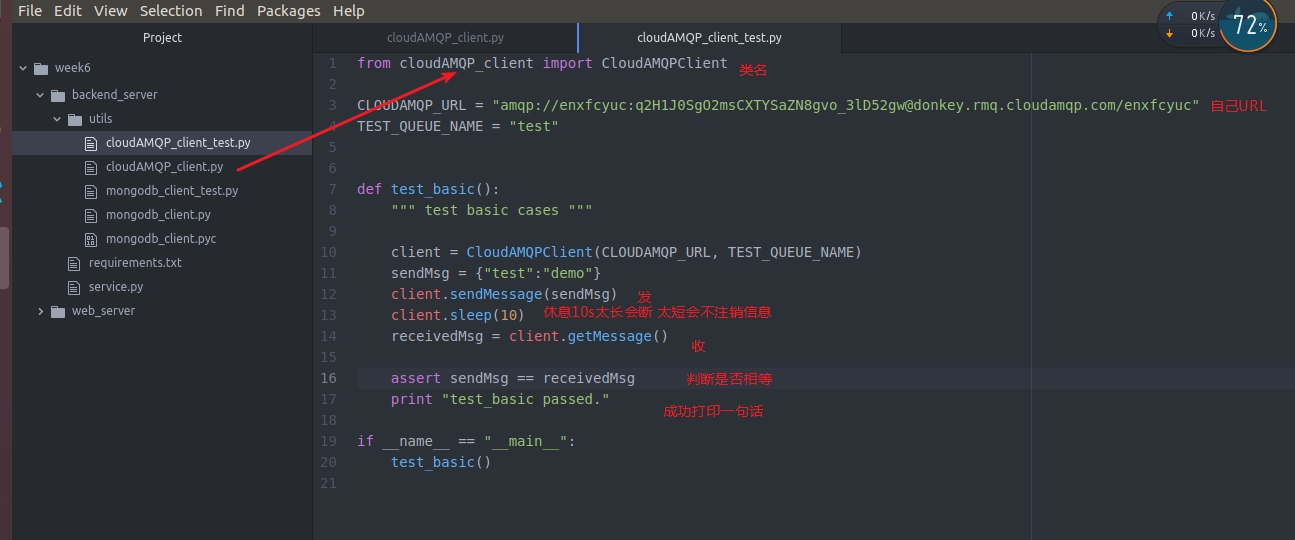
Task: Open mongodb_client.py from the tree
Action: click(x=158, y=215)
